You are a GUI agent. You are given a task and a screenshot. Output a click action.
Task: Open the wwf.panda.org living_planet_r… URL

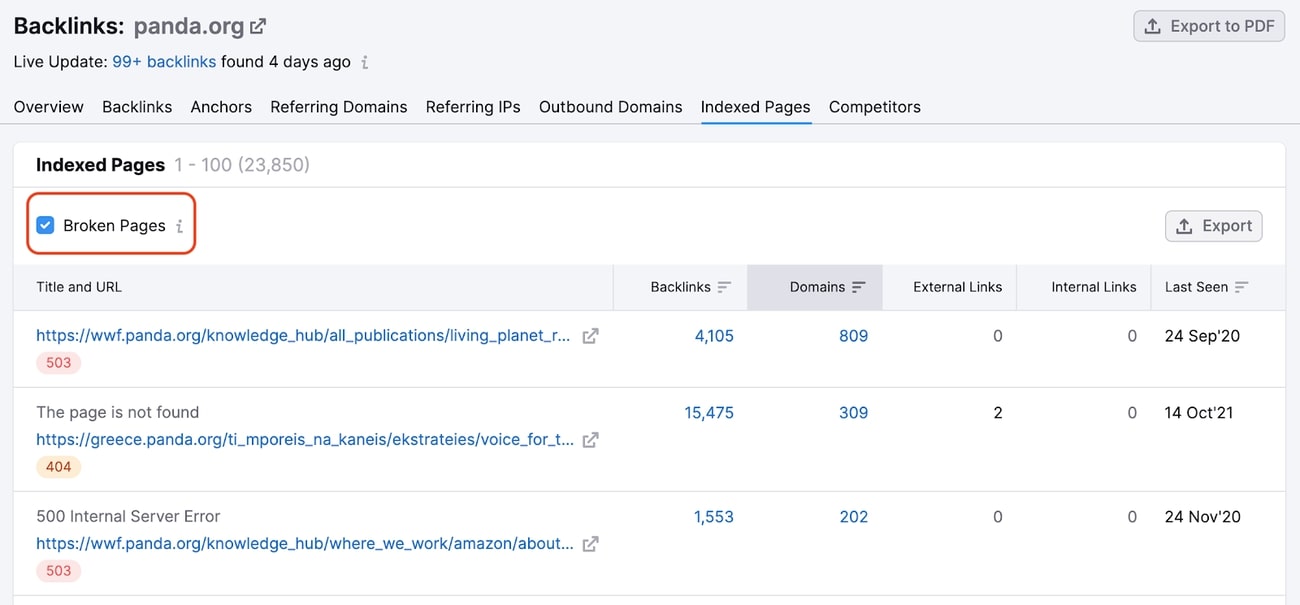[304, 336]
